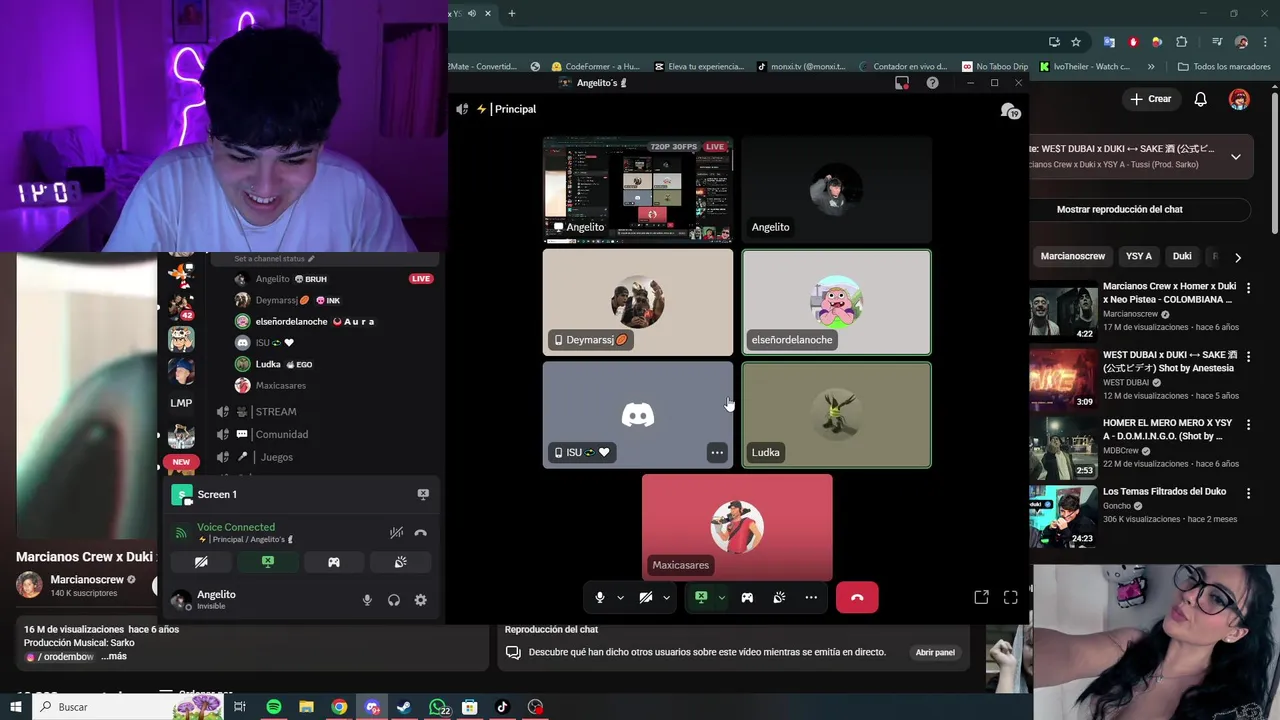Select the Deymarssj video tile
Screen dimensions: 1280x720
637,302
